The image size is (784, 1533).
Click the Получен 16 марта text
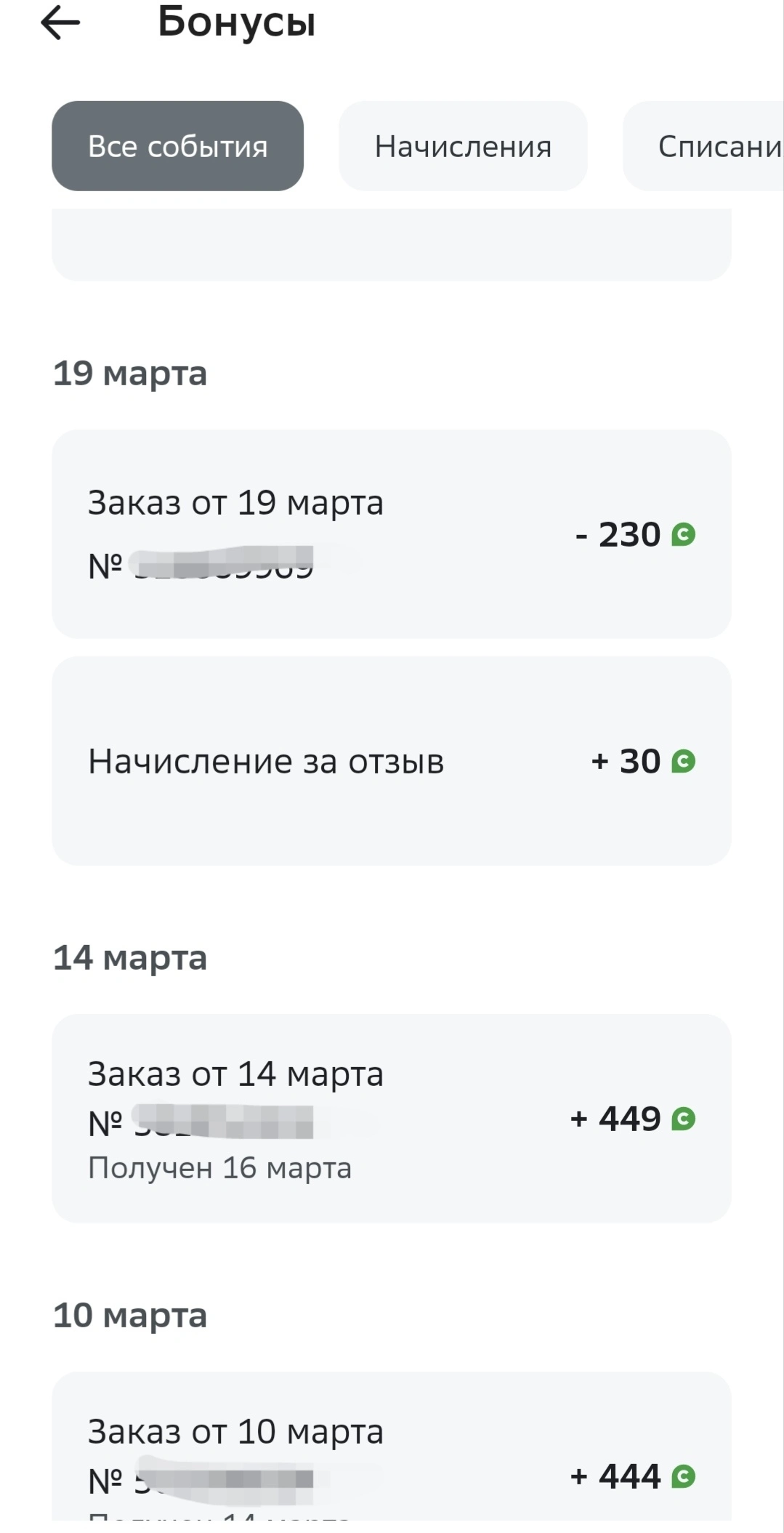tap(219, 1168)
